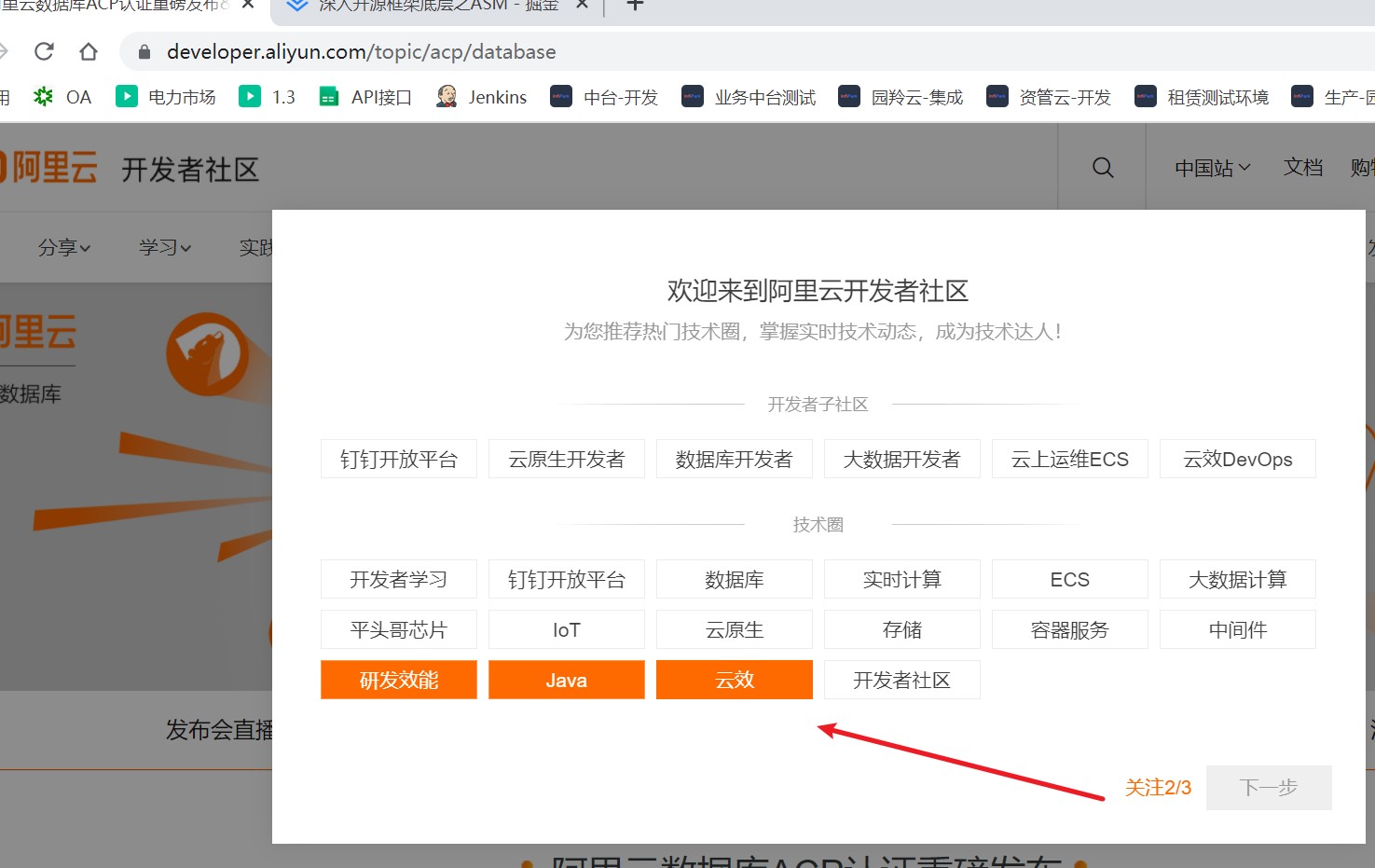
Task: Select the 实时计算 tech circle
Action: point(902,579)
